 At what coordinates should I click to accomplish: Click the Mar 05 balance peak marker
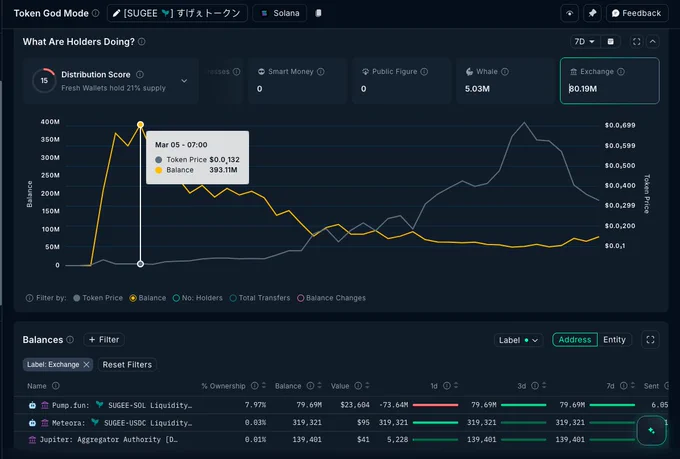point(140,125)
